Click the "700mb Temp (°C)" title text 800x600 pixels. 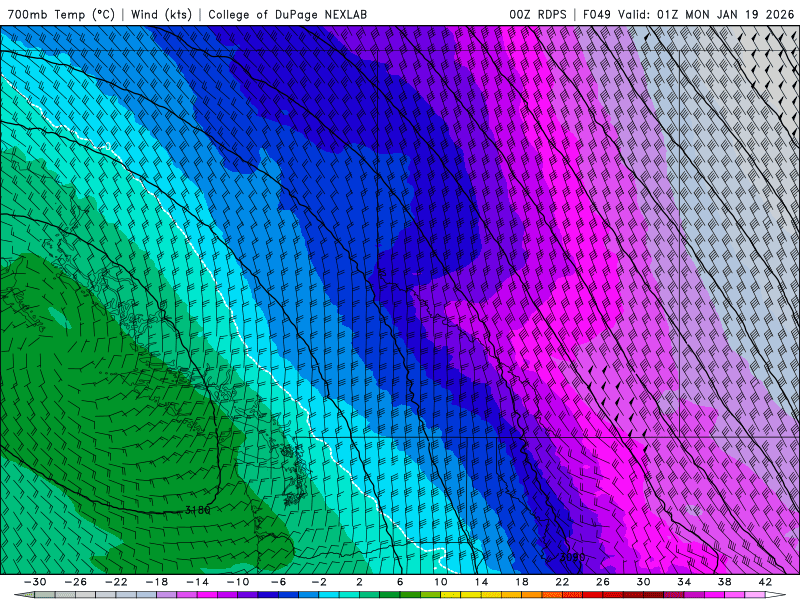tap(61, 14)
